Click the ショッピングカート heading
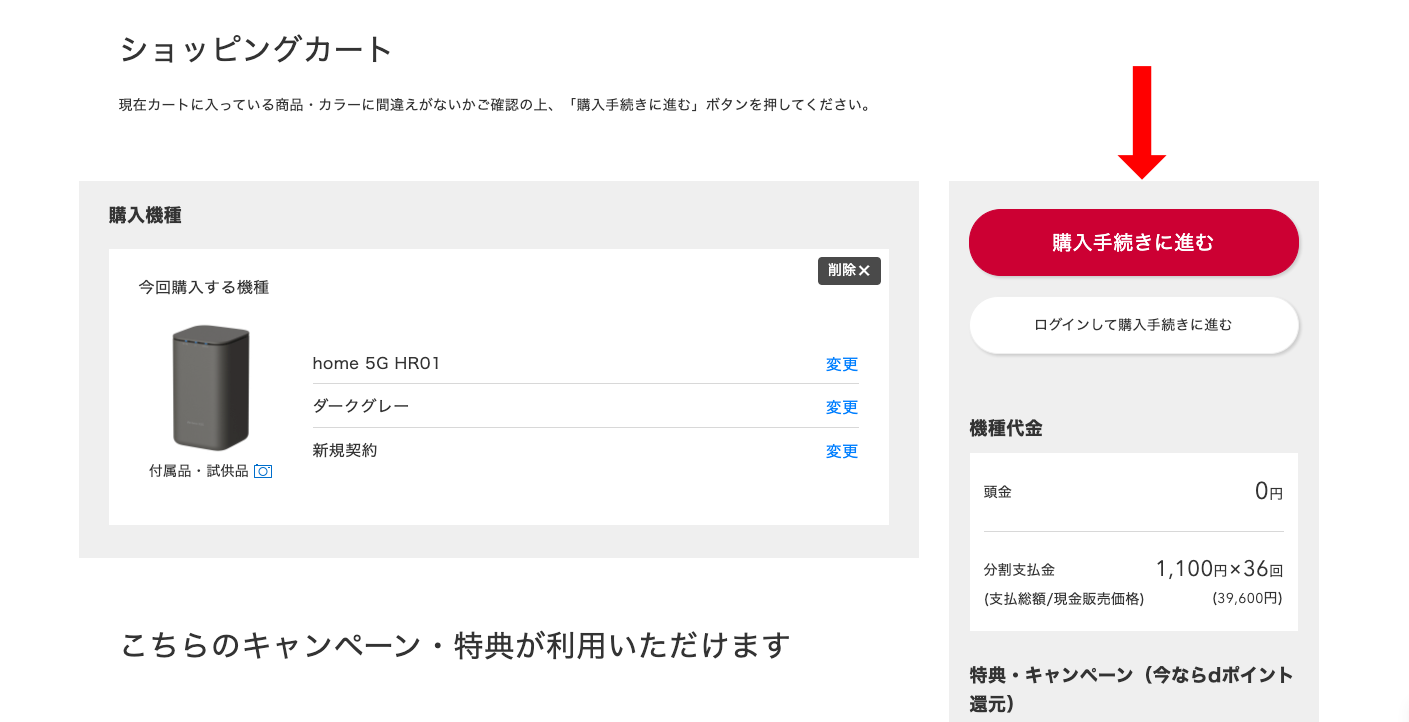The image size is (1409, 722). pos(256,49)
